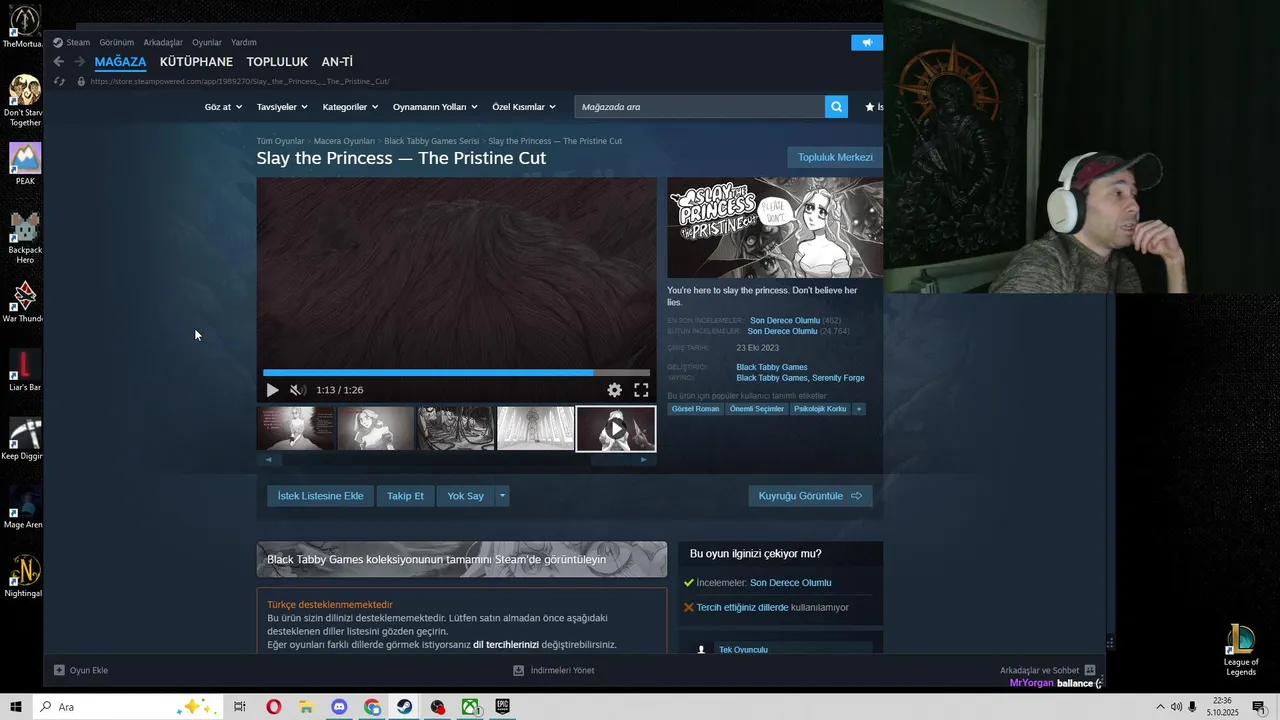
Task: Click Topluluk Merkezi button
Action: (x=835, y=157)
